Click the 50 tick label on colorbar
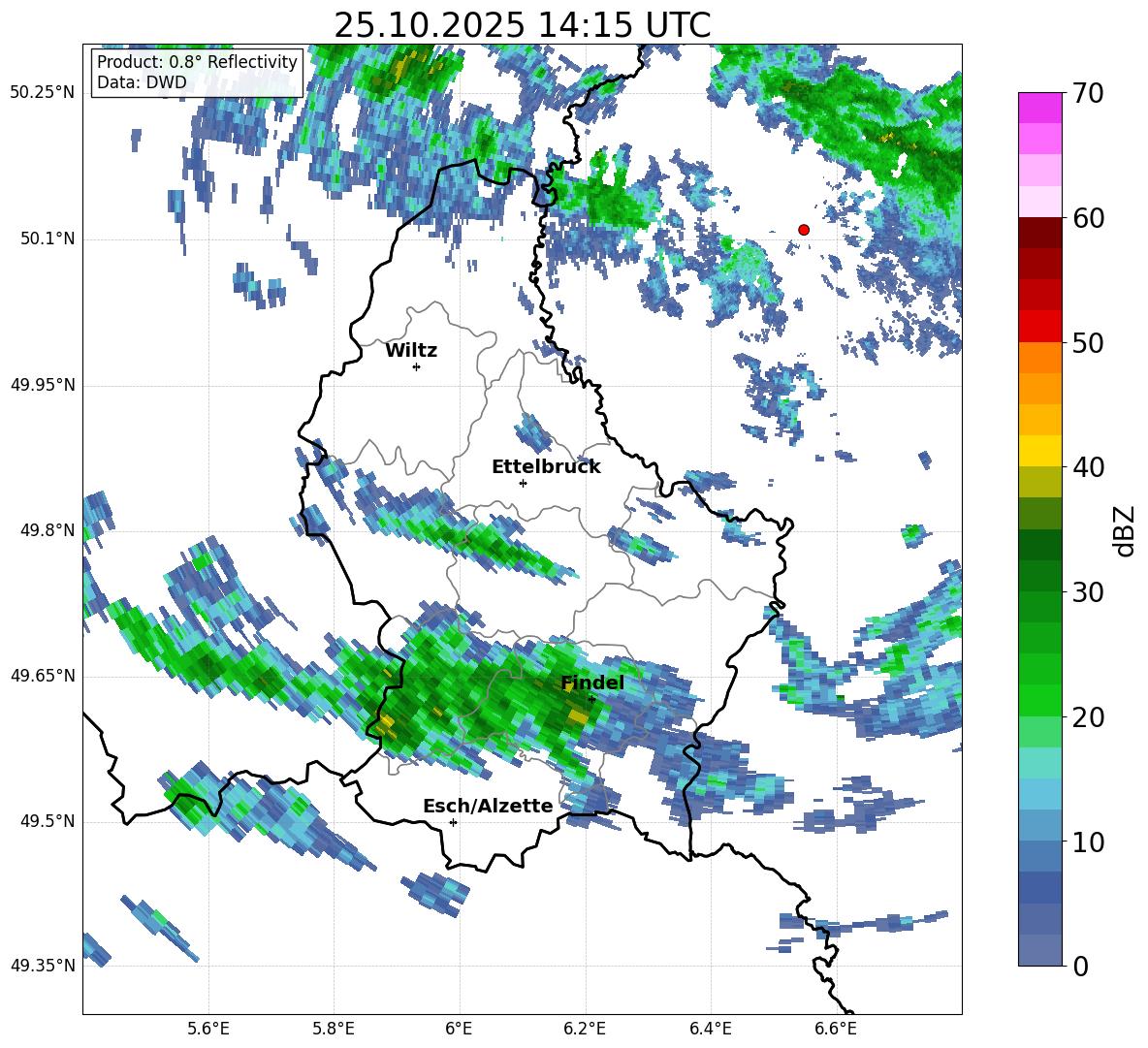Viewport: 1148px width, 1048px height. pos(1087,342)
